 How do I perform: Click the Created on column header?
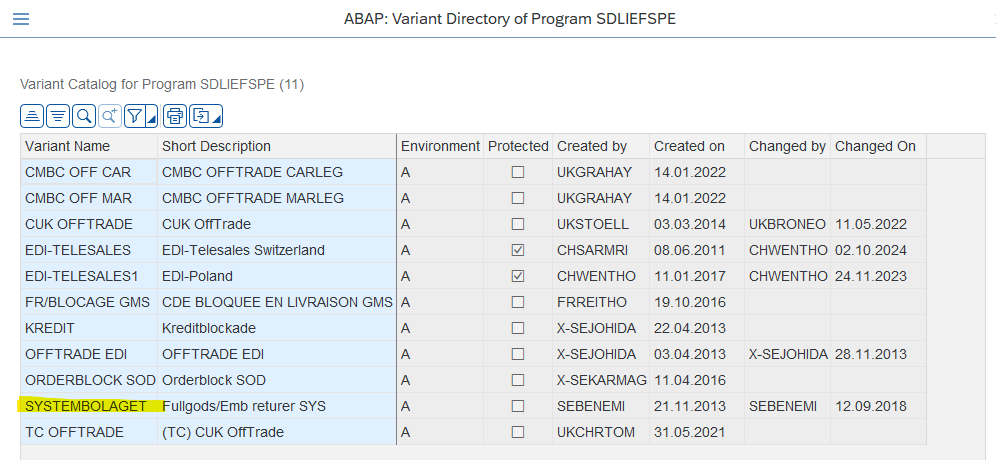tap(689, 146)
